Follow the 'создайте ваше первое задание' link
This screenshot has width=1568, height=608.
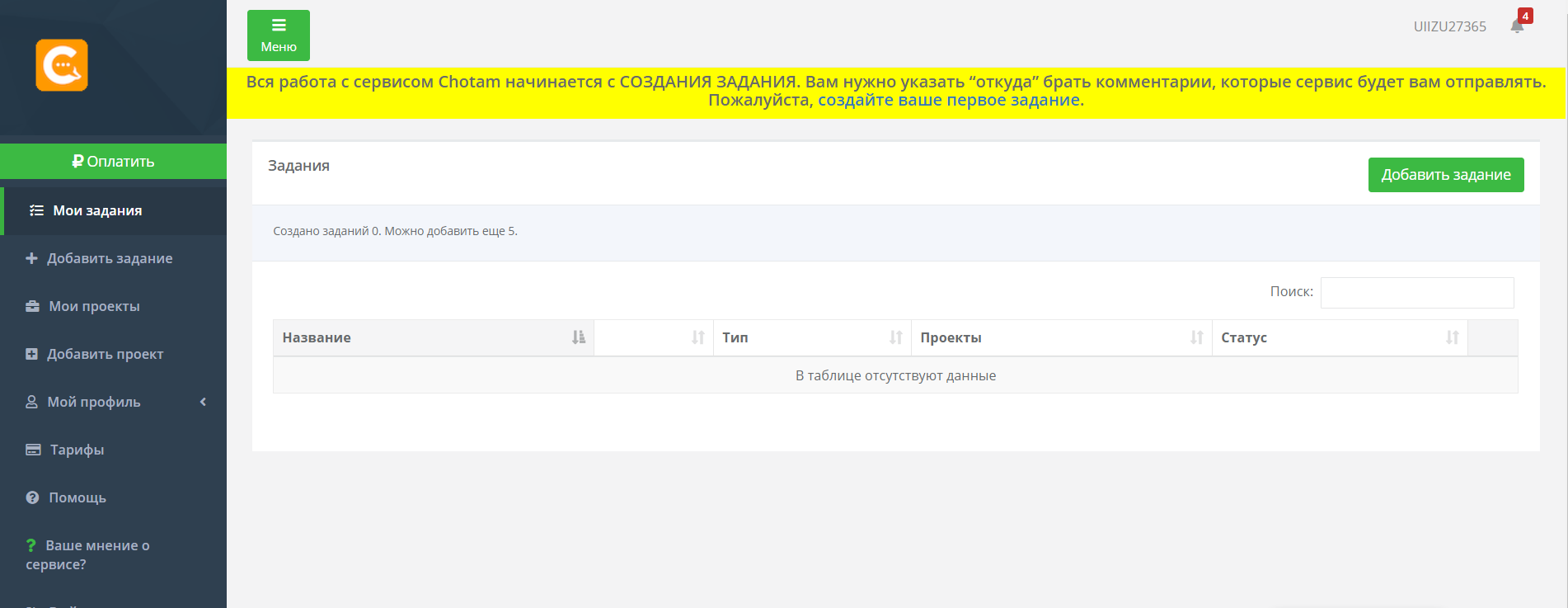coord(948,101)
